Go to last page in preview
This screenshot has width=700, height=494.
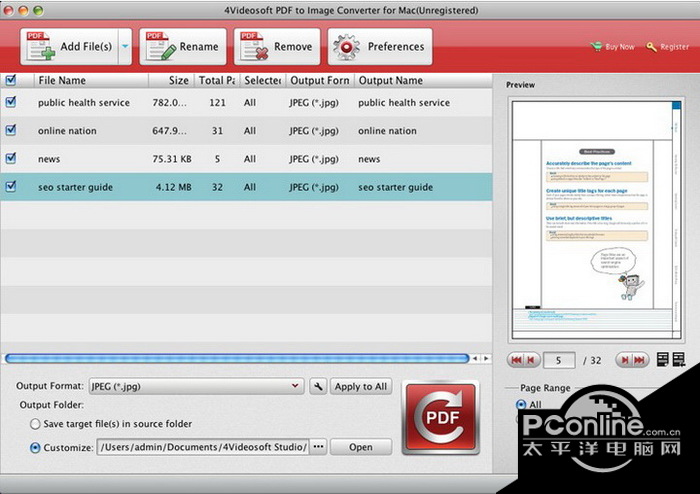point(640,360)
